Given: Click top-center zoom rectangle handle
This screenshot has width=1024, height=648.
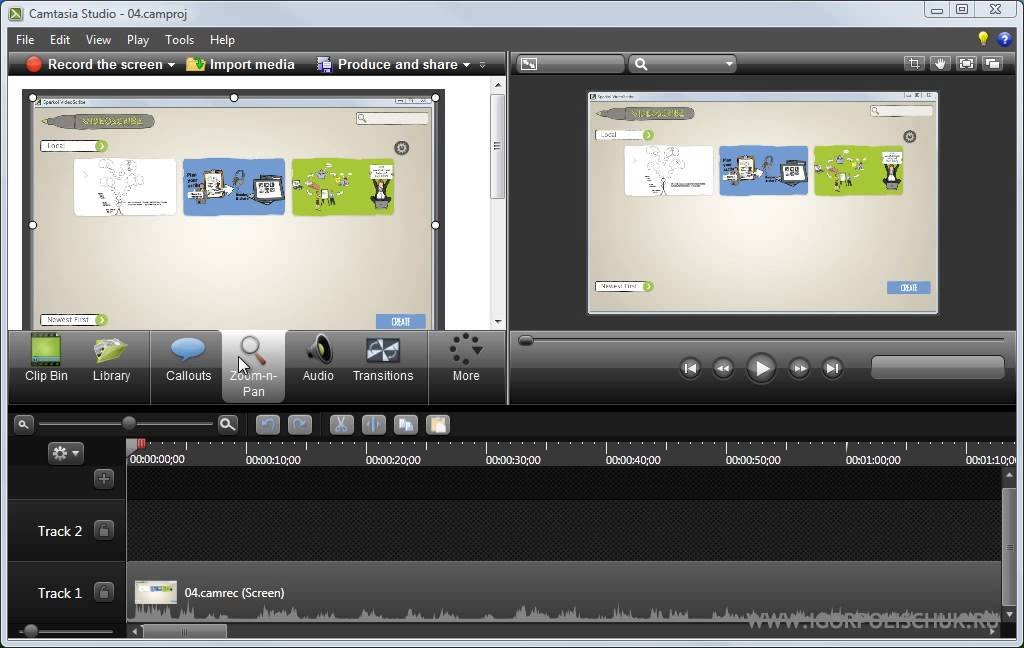Looking at the screenshot, I should tap(234, 97).
